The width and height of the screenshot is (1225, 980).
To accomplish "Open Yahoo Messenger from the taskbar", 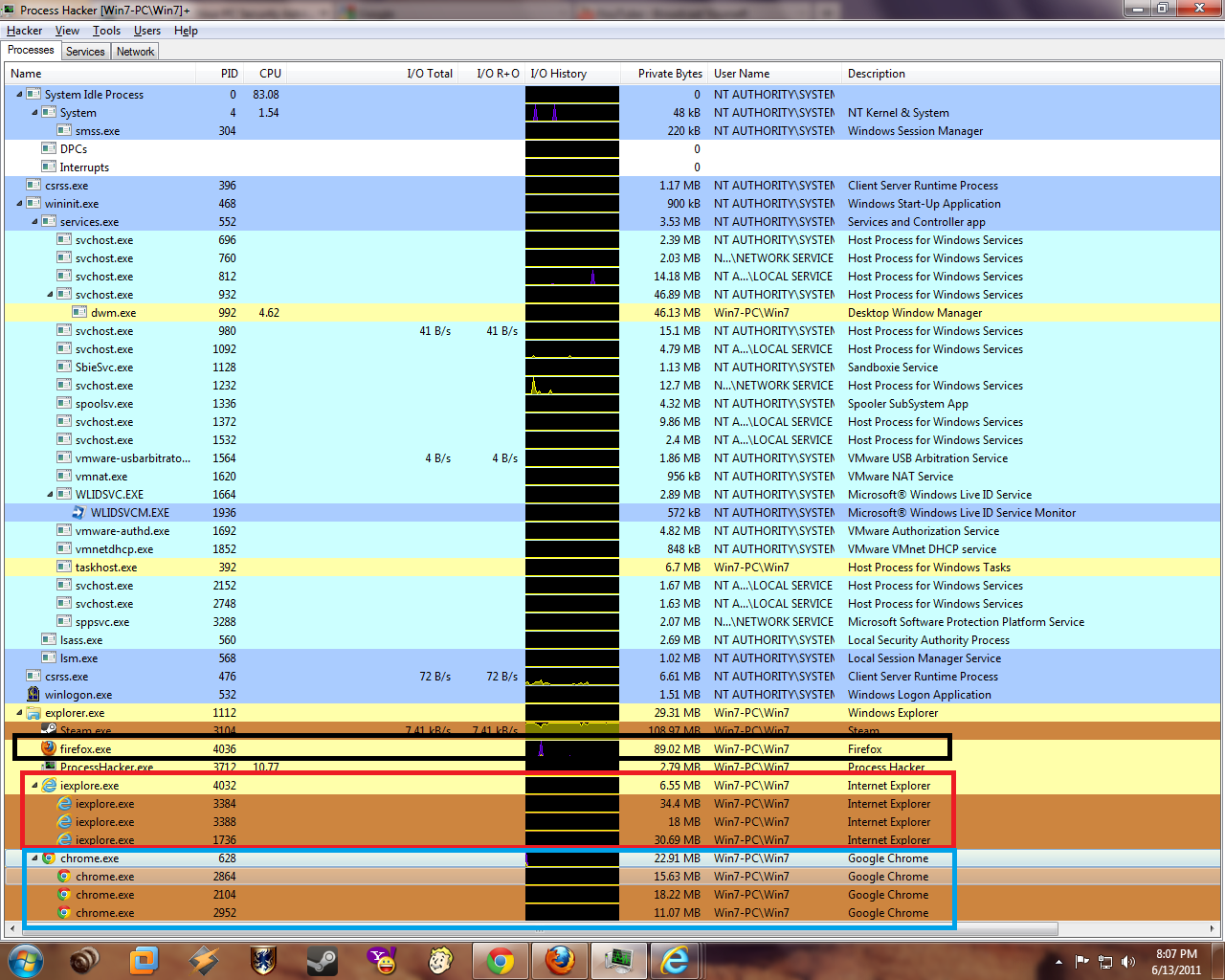I will (x=382, y=960).
